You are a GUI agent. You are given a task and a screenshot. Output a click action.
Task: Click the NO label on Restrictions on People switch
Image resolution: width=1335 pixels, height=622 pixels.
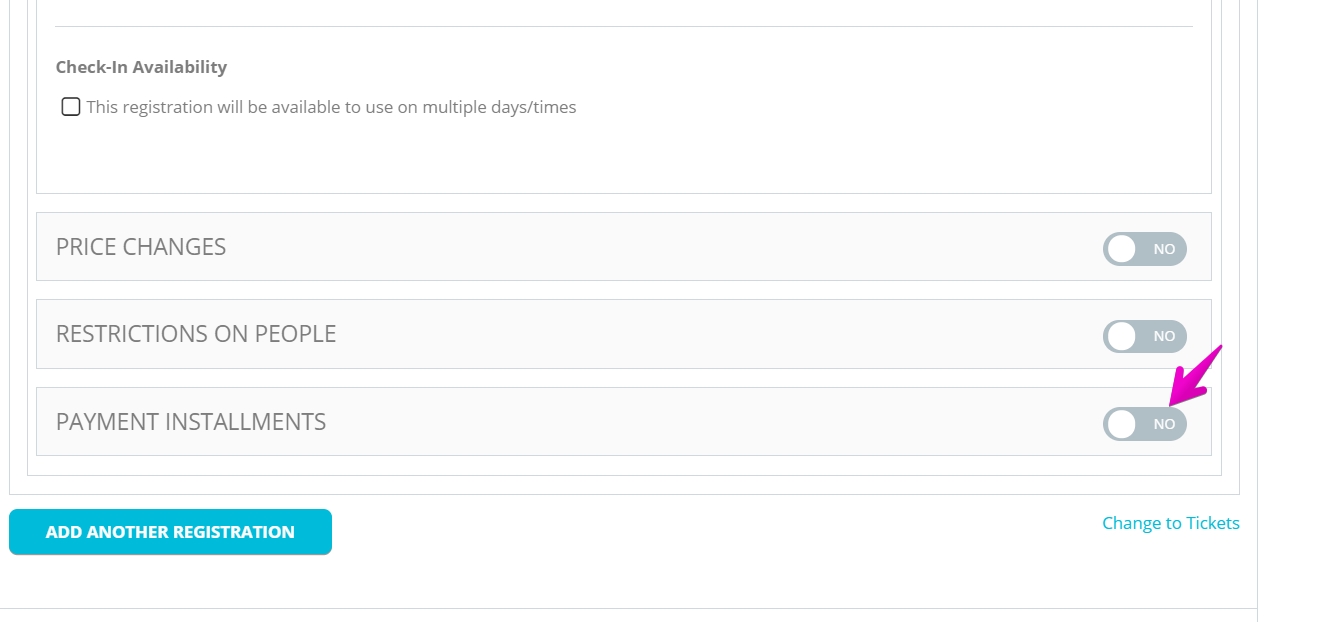click(1164, 336)
